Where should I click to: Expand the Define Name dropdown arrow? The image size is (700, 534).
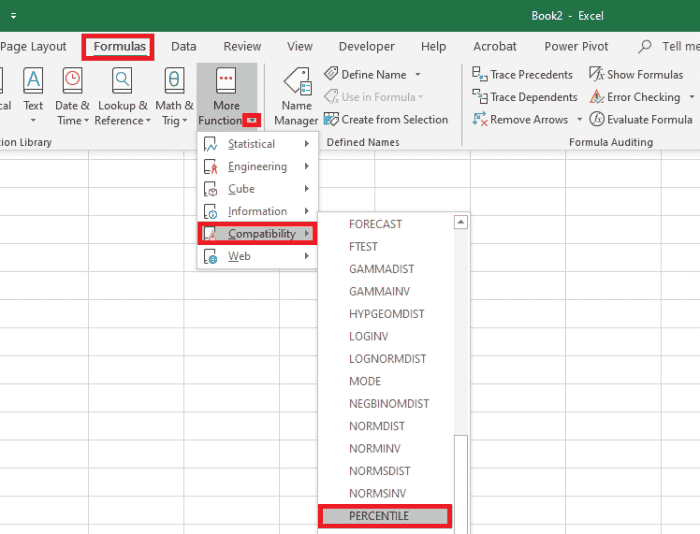click(x=418, y=75)
